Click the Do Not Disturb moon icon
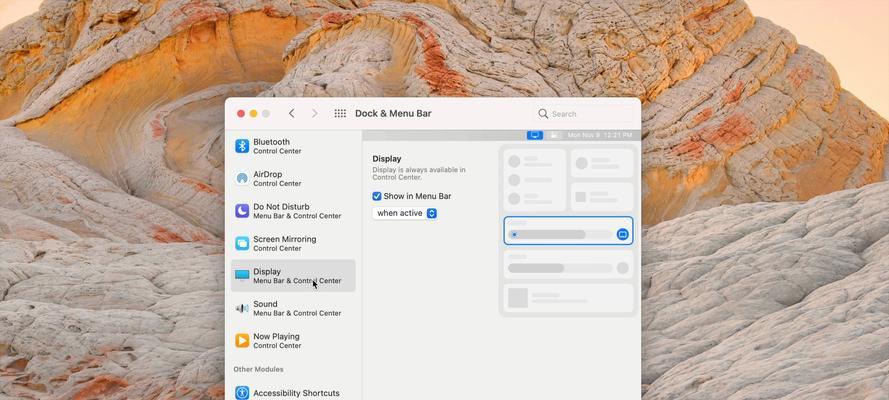This screenshot has width=889, height=400. pos(242,211)
